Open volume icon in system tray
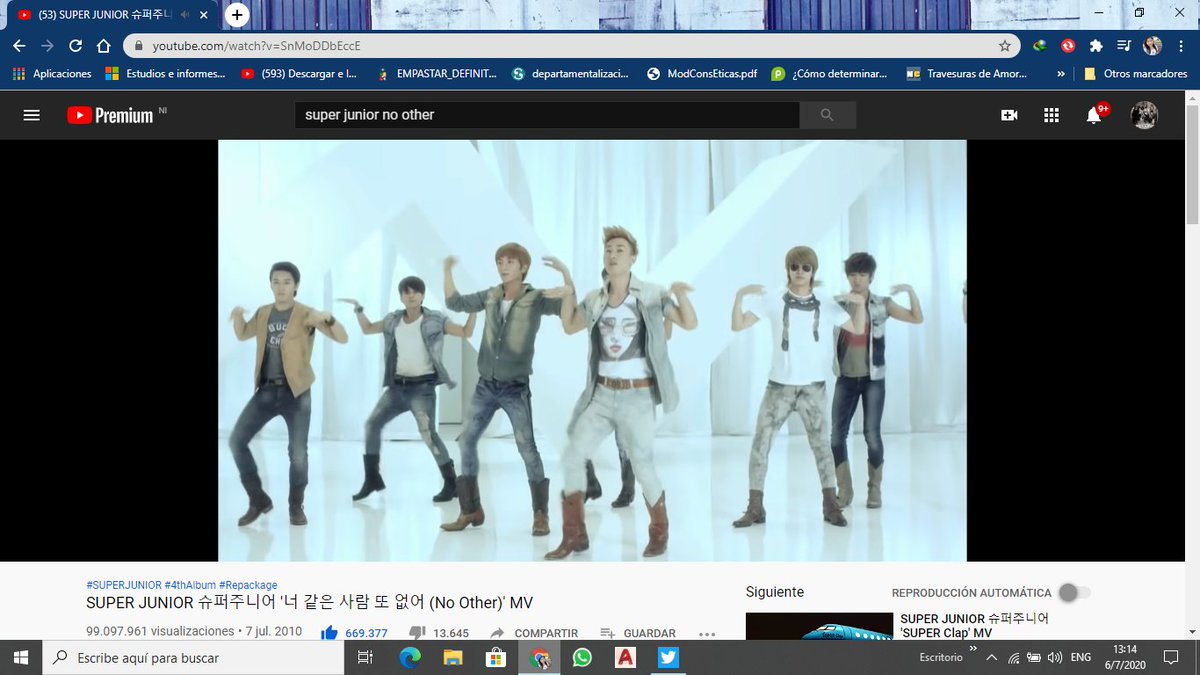The width and height of the screenshot is (1200, 675). click(x=1054, y=658)
